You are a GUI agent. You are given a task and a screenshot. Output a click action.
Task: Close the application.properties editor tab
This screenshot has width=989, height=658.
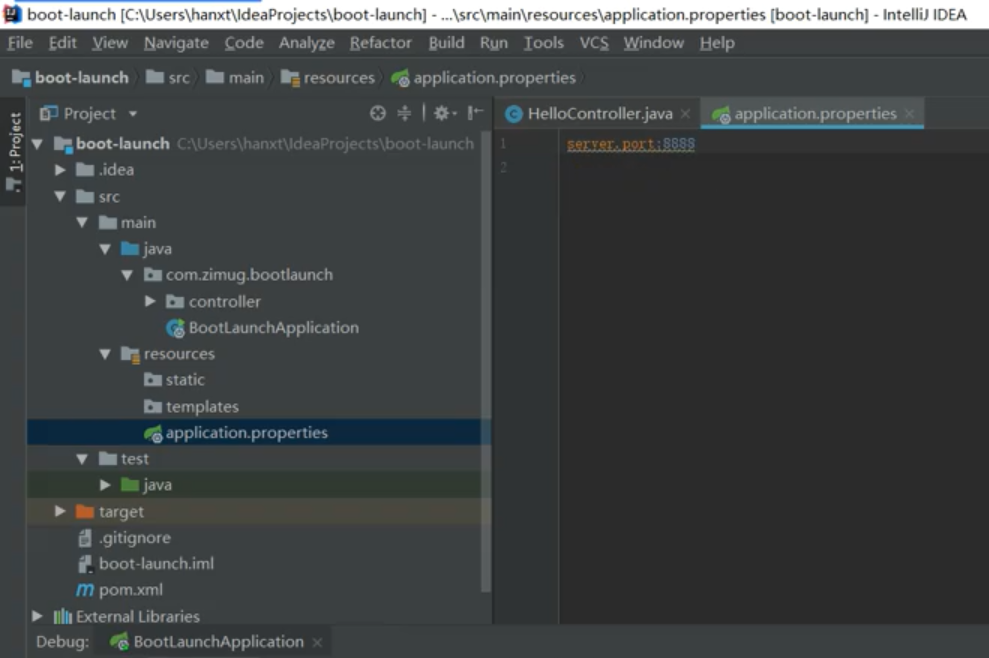tap(909, 114)
